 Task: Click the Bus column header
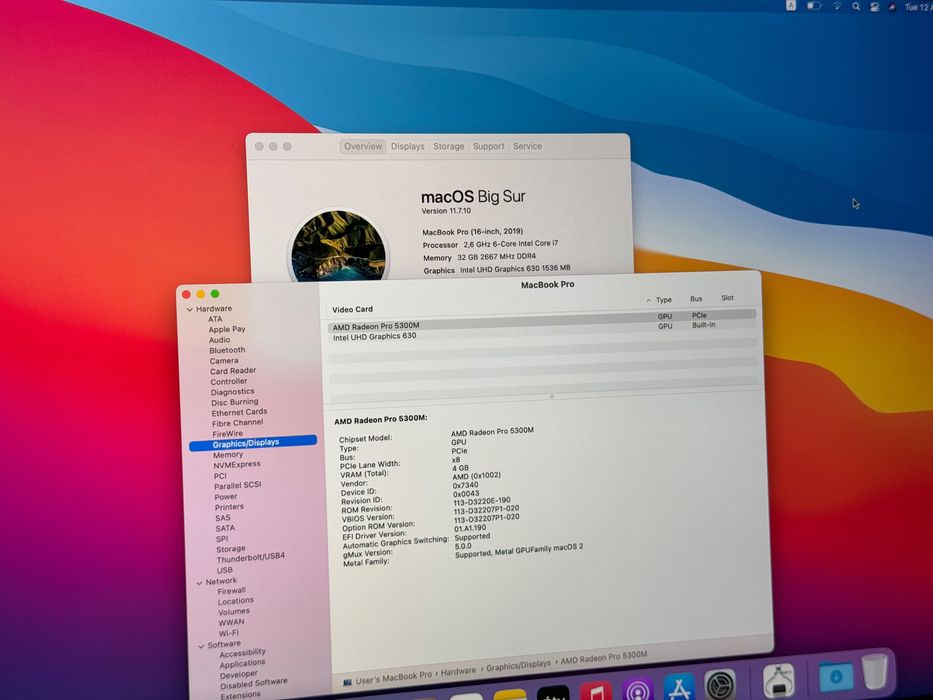coord(696,299)
